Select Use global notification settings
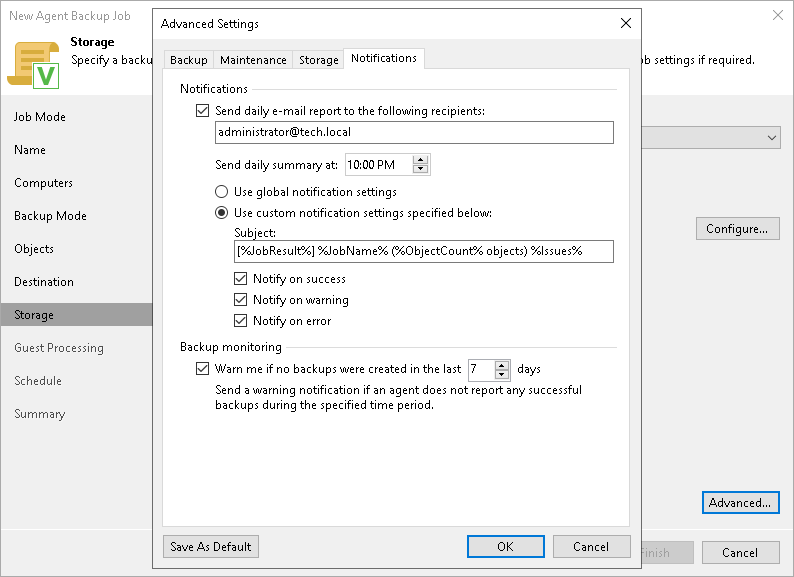 click(x=221, y=192)
